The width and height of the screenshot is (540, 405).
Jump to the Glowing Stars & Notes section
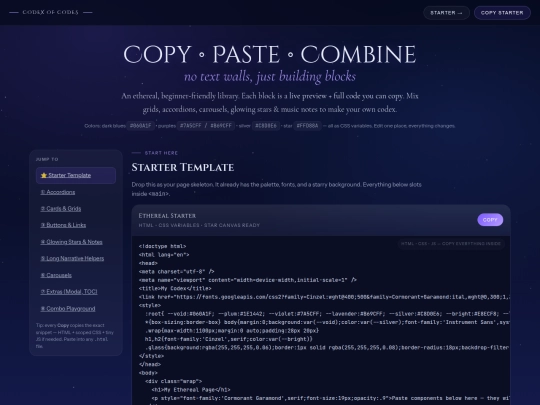pos(71,242)
